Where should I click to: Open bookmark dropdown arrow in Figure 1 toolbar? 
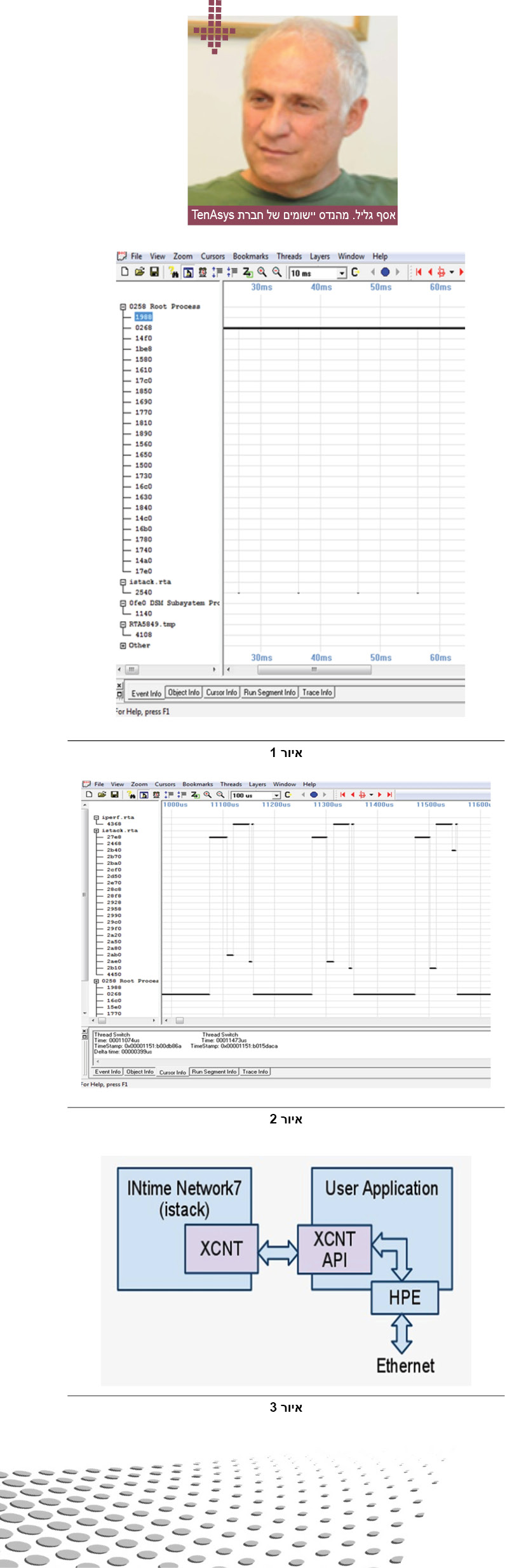pyautogui.click(x=452, y=272)
